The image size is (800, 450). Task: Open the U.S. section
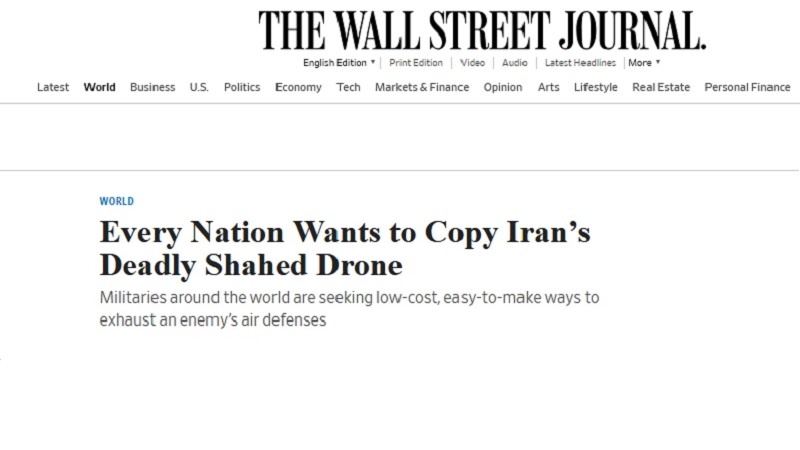click(199, 87)
